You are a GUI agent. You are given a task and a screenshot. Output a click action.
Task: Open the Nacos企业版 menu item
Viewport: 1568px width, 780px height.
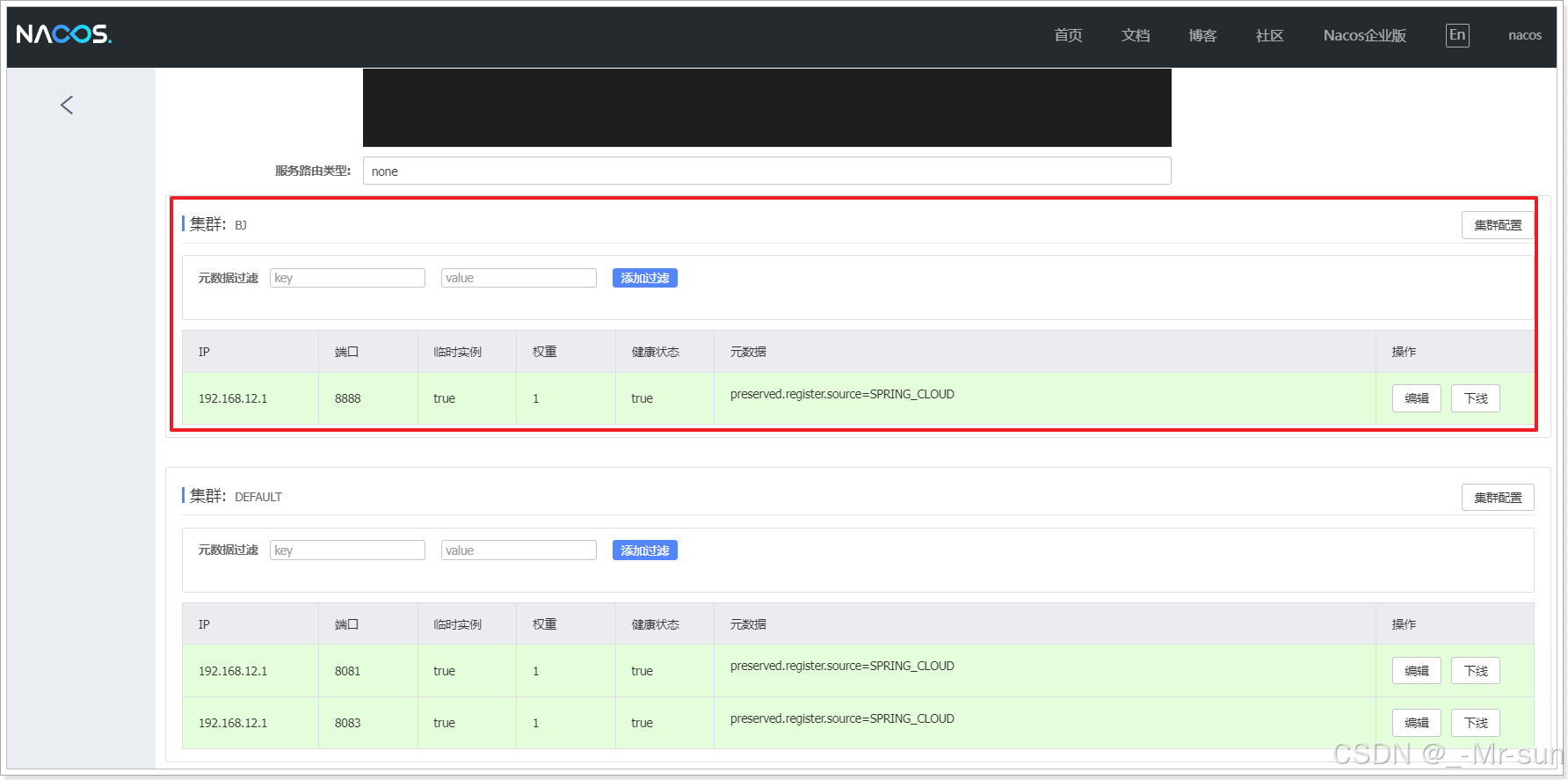[1365, 35]
